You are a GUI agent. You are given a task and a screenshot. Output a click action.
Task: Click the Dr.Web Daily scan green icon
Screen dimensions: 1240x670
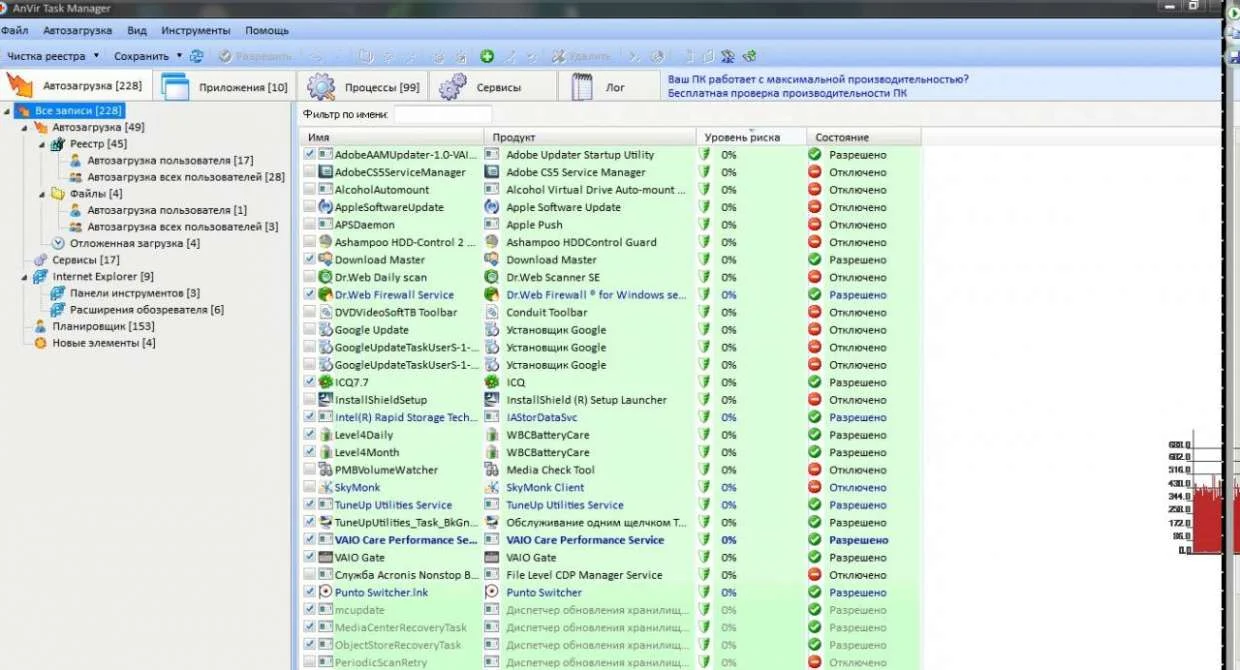(325, 277)
